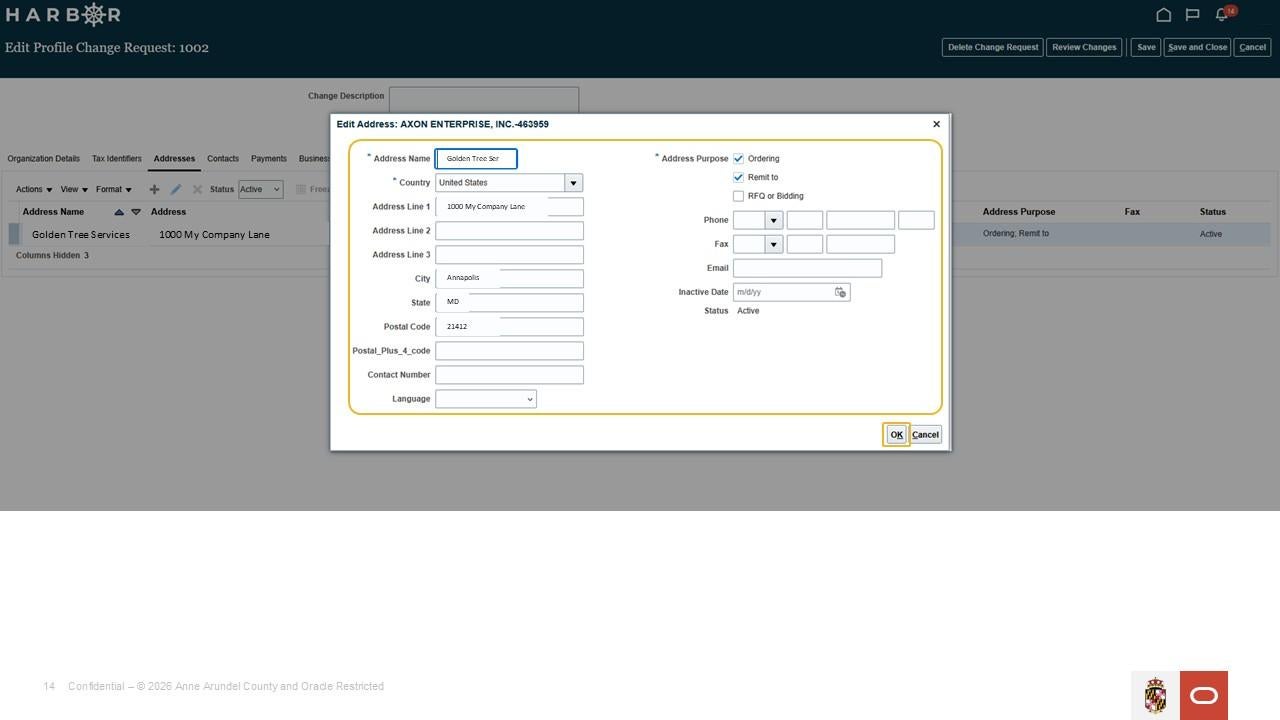
Task: Click the Contact Number field
Action: [x=509, y=375]
